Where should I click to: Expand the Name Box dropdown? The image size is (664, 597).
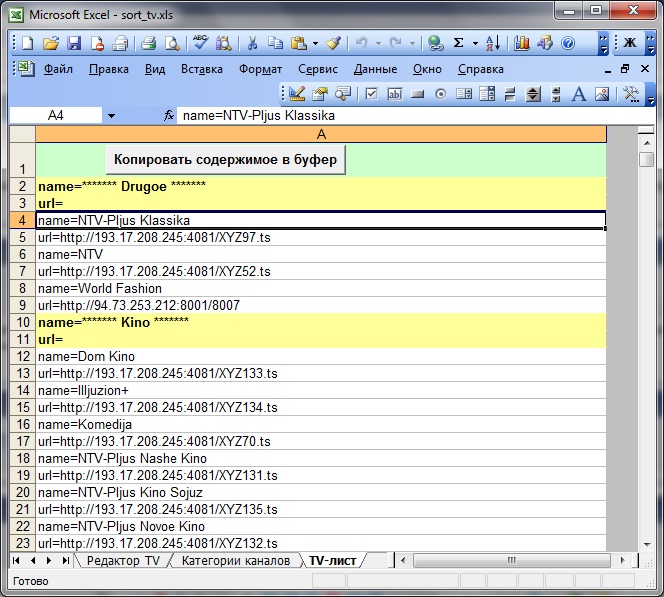(110, 116)
